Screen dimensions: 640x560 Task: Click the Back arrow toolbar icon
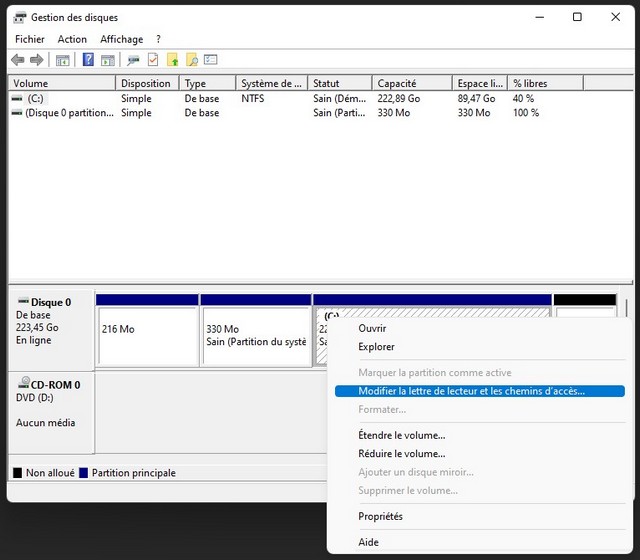tap(20, 60)
